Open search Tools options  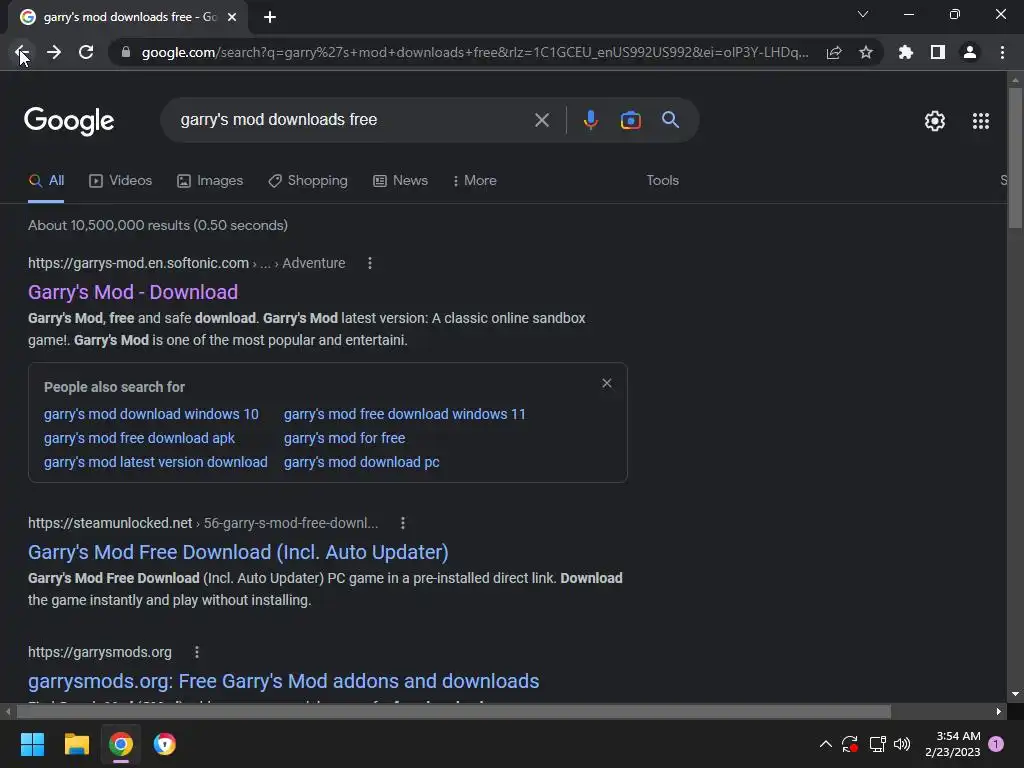(x=662, y=180)
